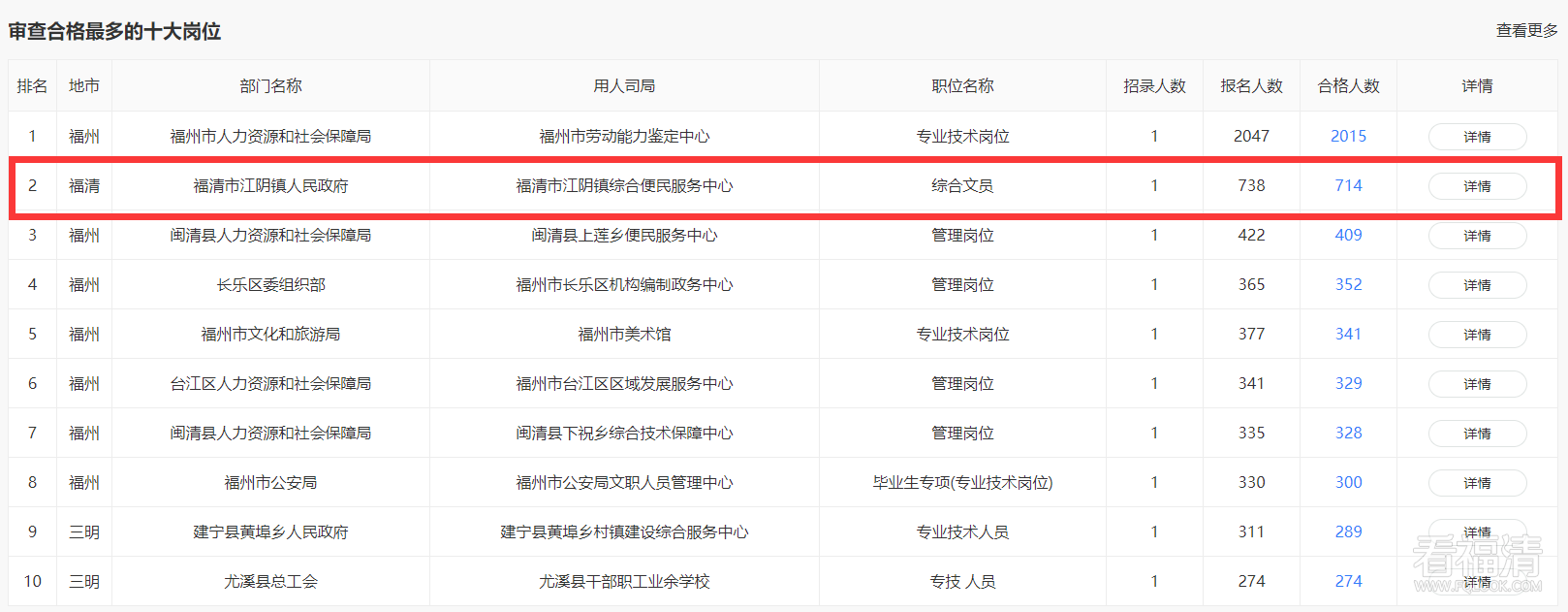Viewport: 1568px width, 612px height.
Task: Click applicant count 311
Action: click(x=1251, y=531)
